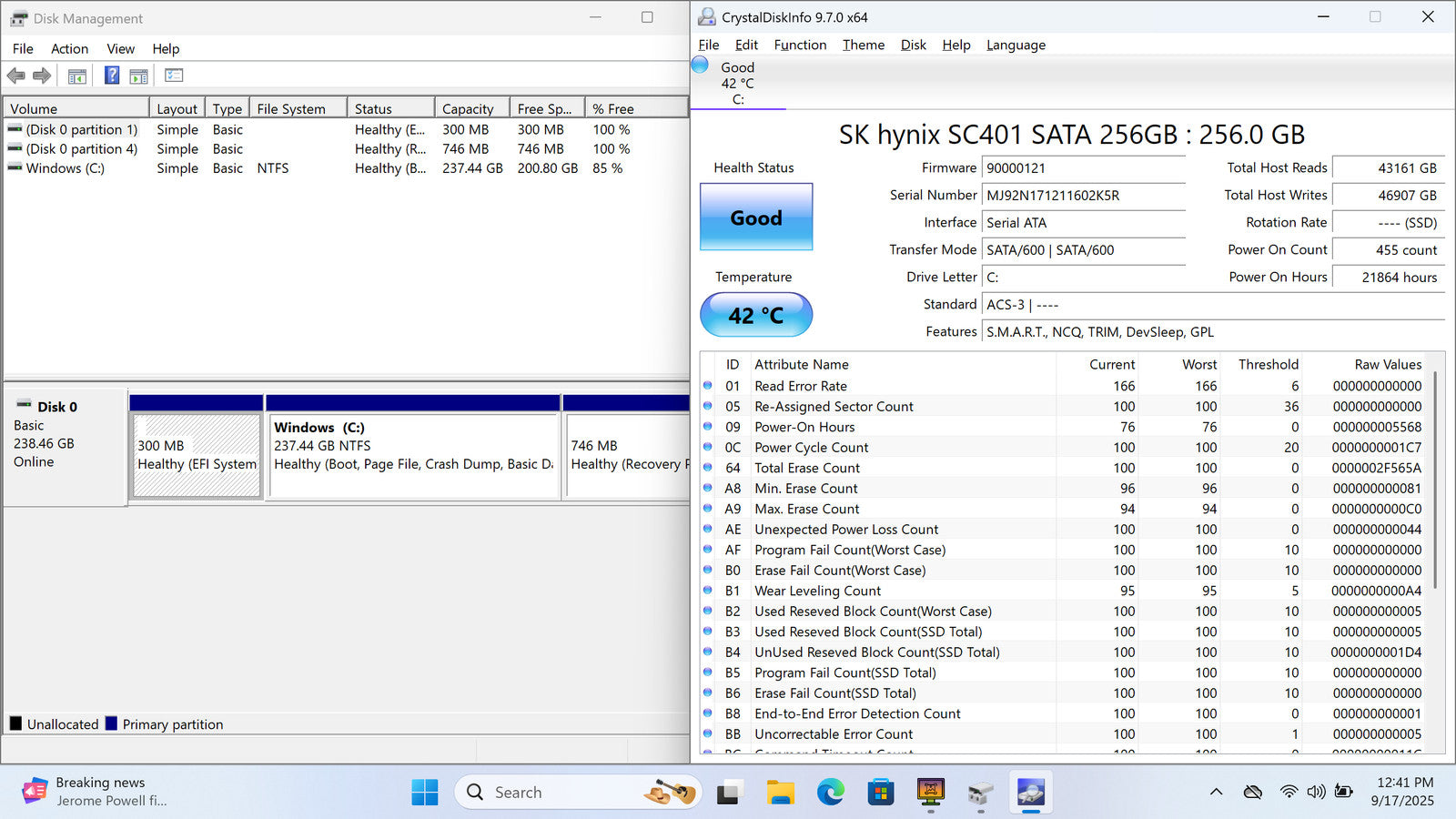Expand the hidden system tray icons chevron
The height and width of the screenshot is (819, 1456).
1216,792
